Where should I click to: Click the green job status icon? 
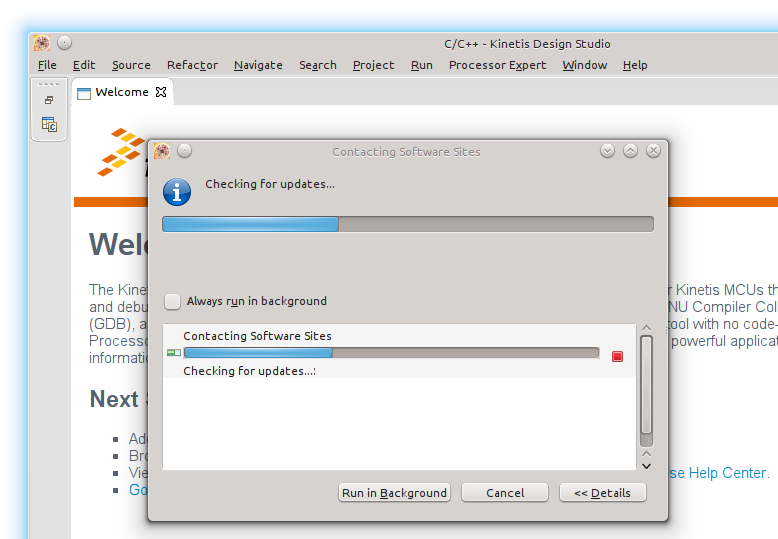point(174,353)
